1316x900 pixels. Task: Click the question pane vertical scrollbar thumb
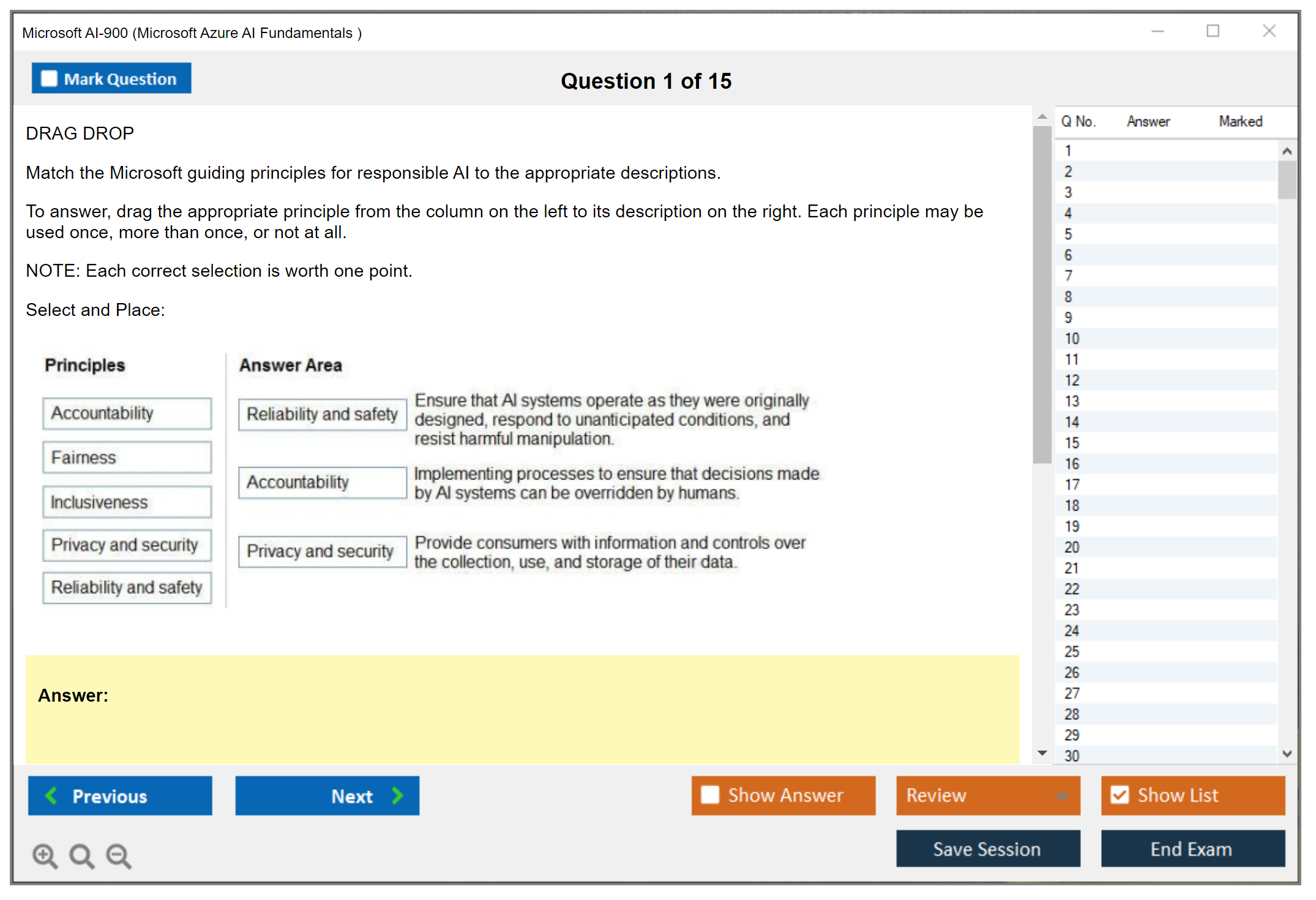[1042, 294]
